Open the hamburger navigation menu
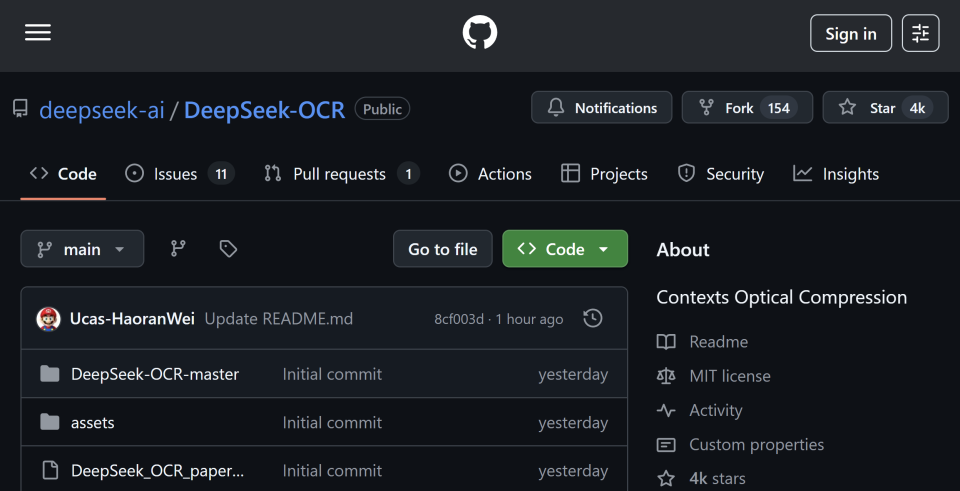The width and height of the screenshot is (960, 491). point(38,33)
